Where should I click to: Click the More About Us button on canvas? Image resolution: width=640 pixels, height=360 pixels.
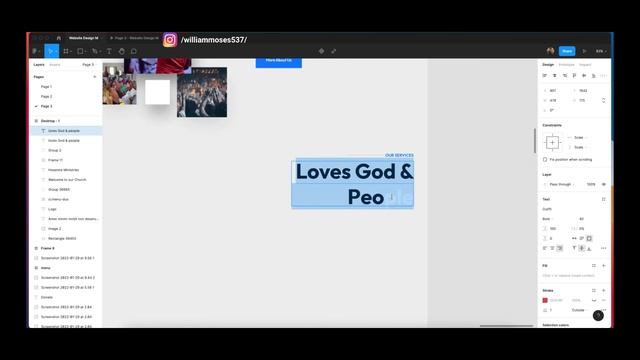[279, 62]
